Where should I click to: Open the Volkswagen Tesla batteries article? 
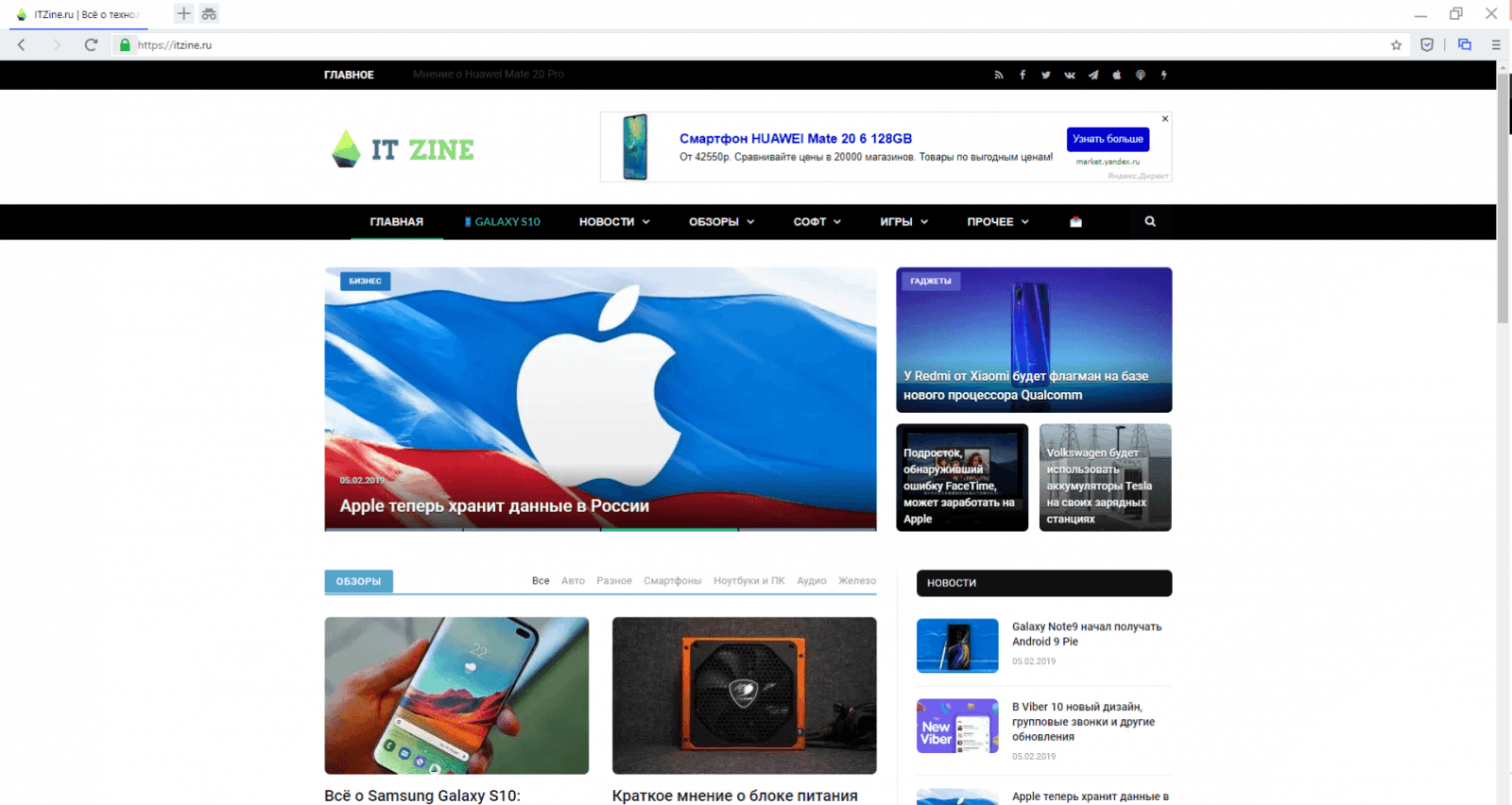[1099, 486]
